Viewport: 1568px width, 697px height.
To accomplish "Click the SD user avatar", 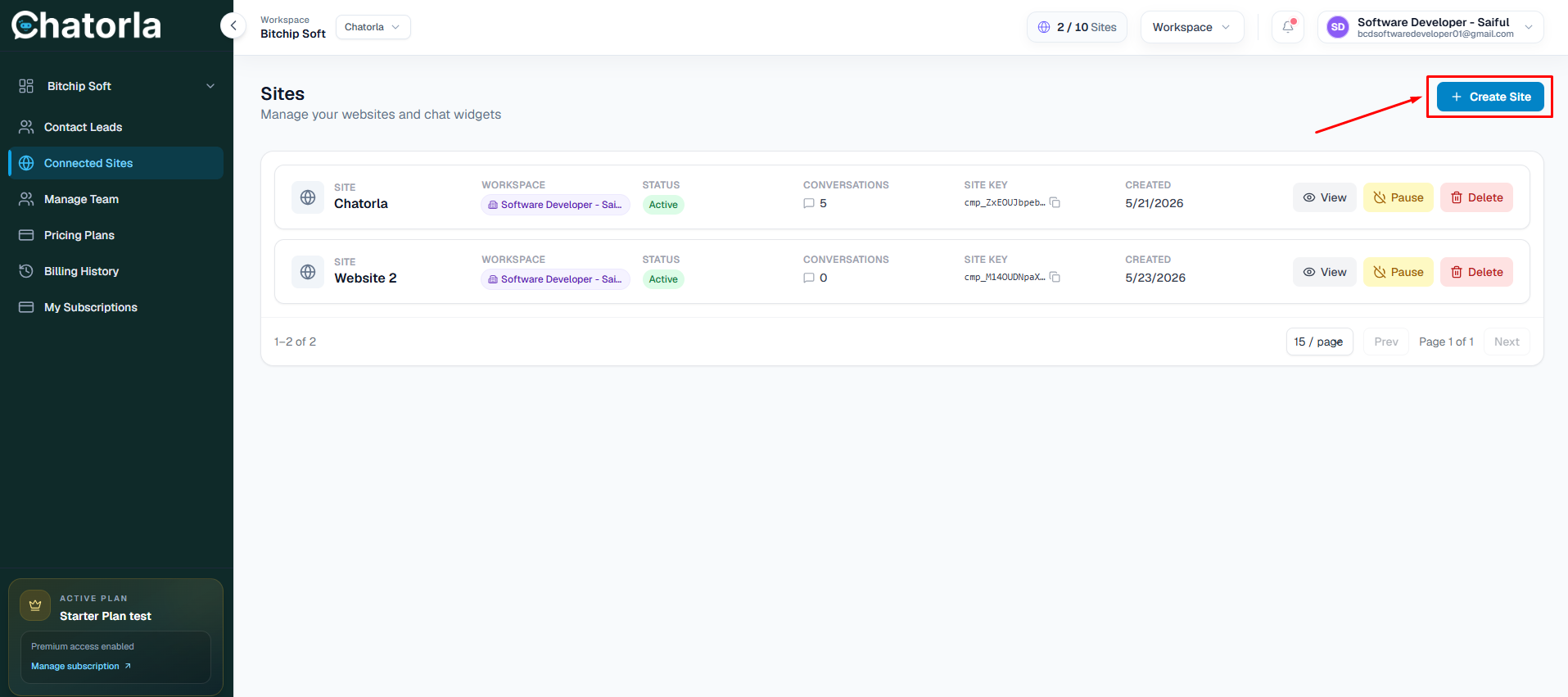I will pos(1338,27).
